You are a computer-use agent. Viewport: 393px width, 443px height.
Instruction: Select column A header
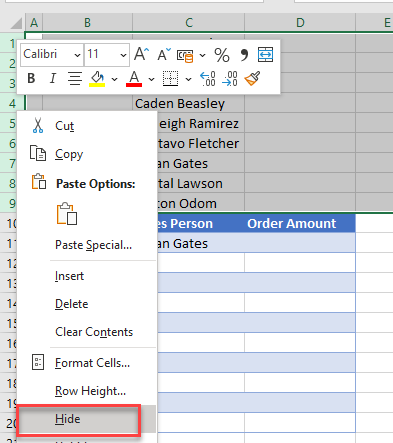34,23
